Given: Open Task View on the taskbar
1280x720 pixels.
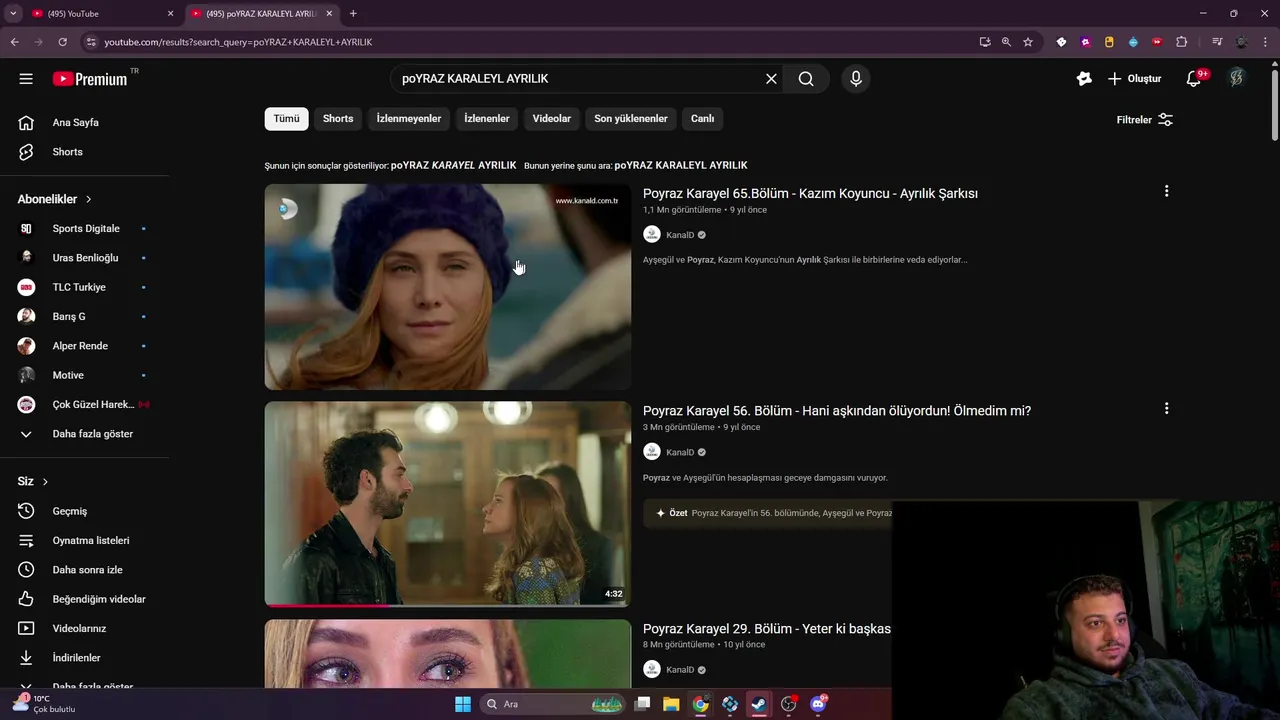Looking at the screenshot, I should tap(642, 704).
